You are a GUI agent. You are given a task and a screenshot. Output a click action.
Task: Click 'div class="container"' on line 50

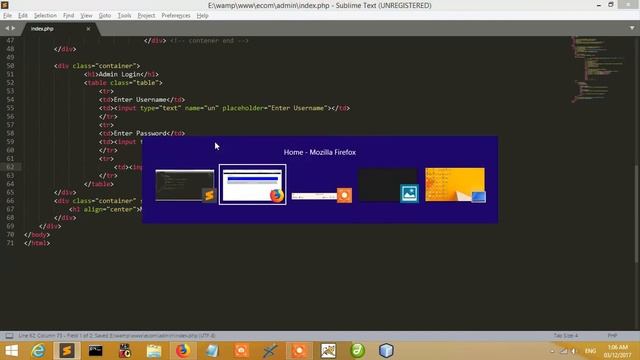(97, 66)
